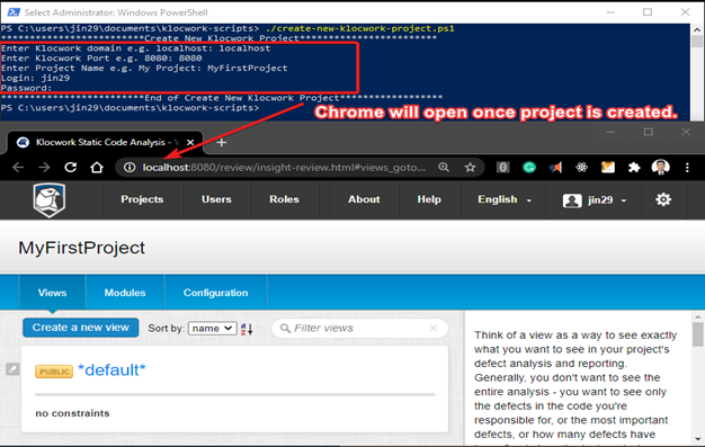
Task: Reload the Klocwork page
Action: tap(71, 167)
